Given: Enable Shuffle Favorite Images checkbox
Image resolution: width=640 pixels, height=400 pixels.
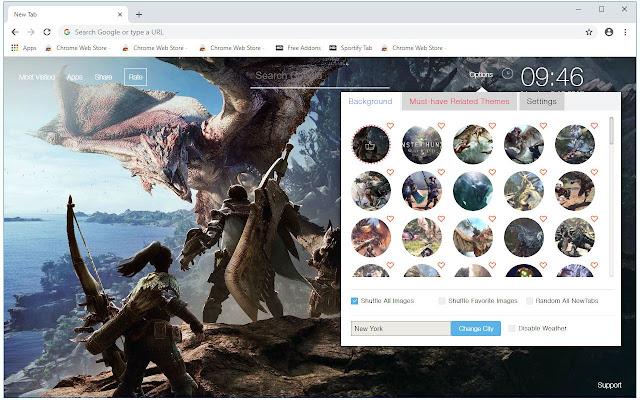Looking at the screenshot, I should (x=442, y=301).
